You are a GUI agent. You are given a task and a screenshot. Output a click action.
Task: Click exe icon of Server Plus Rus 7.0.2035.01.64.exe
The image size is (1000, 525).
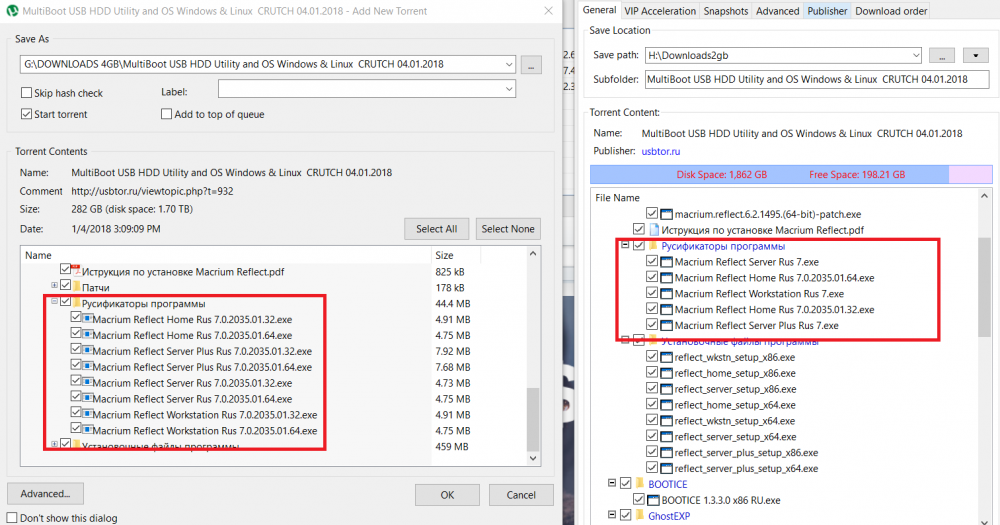click(x=87, y=366)
